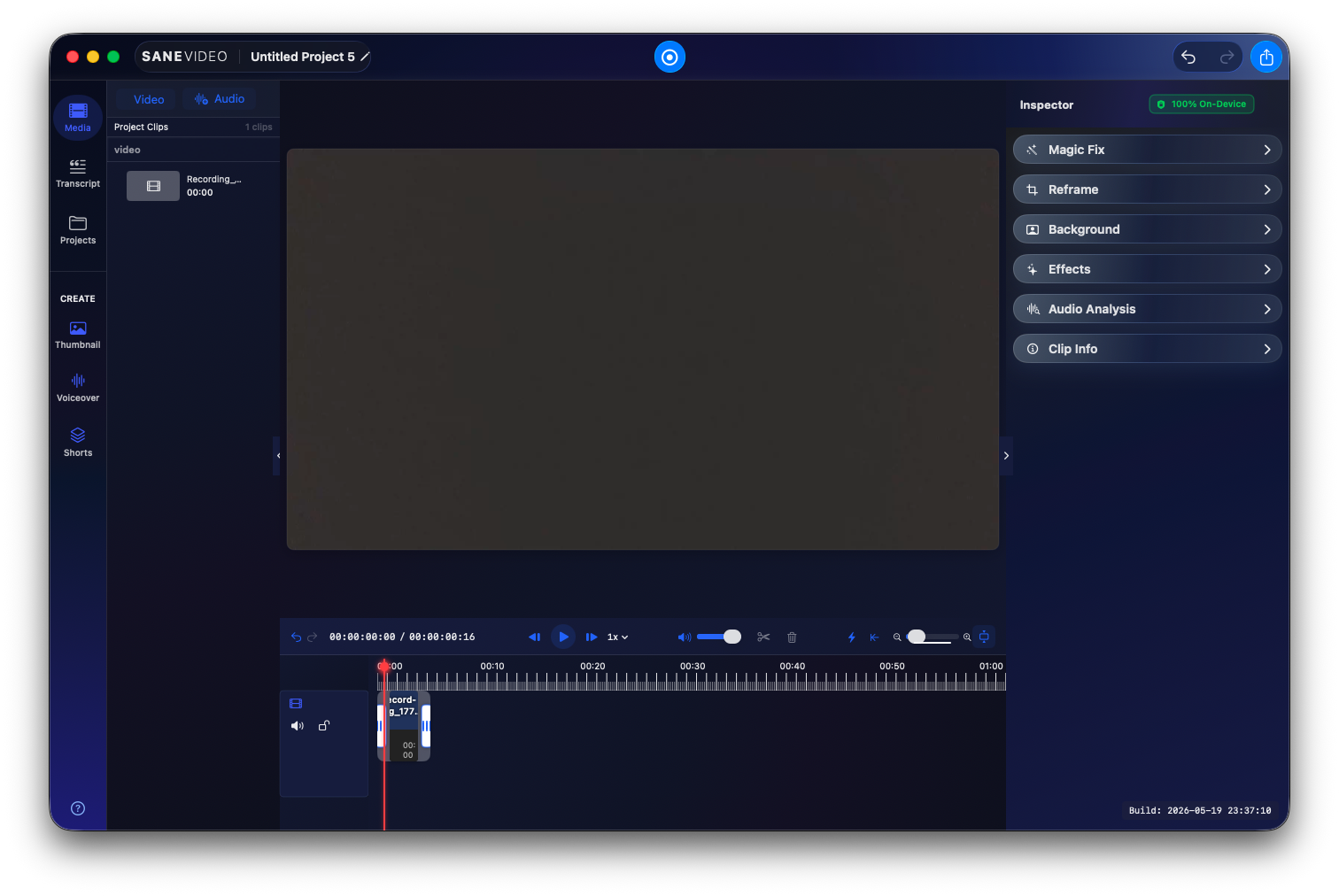
Task: Click the timeline redo arrow
Action: point(312,637)
